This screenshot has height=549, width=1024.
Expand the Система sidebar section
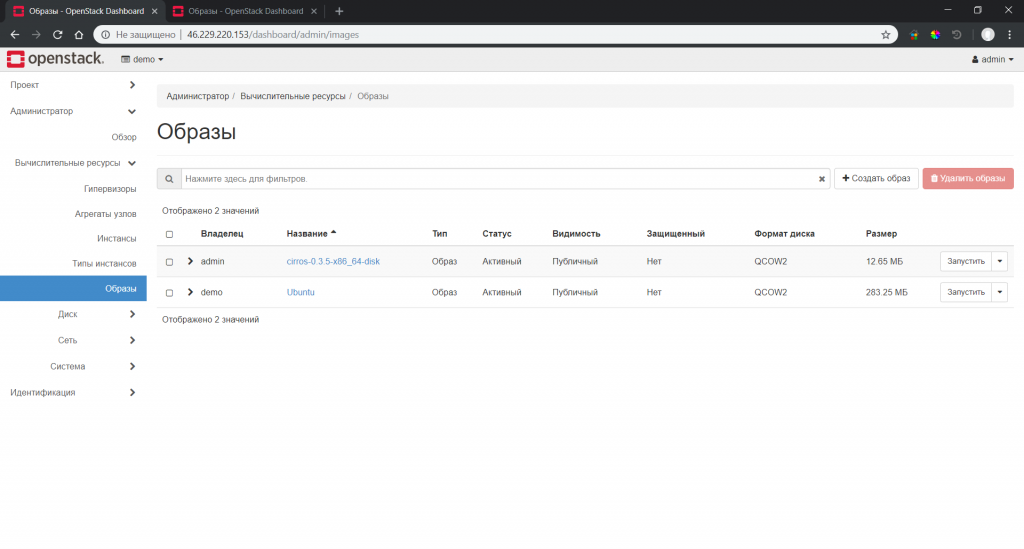coord(73,366)
